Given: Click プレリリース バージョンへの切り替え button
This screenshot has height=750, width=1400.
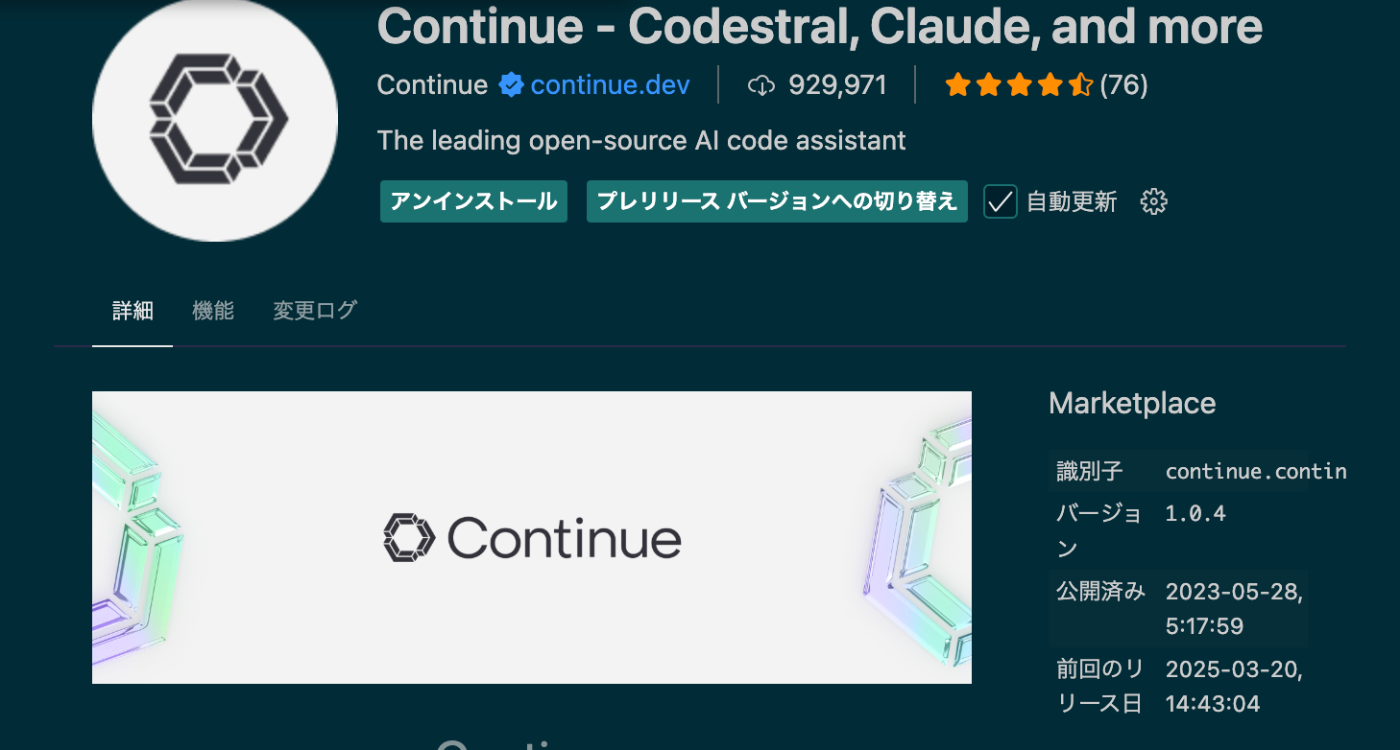Looking at the screenshot, I should click(x=777, y=201).
